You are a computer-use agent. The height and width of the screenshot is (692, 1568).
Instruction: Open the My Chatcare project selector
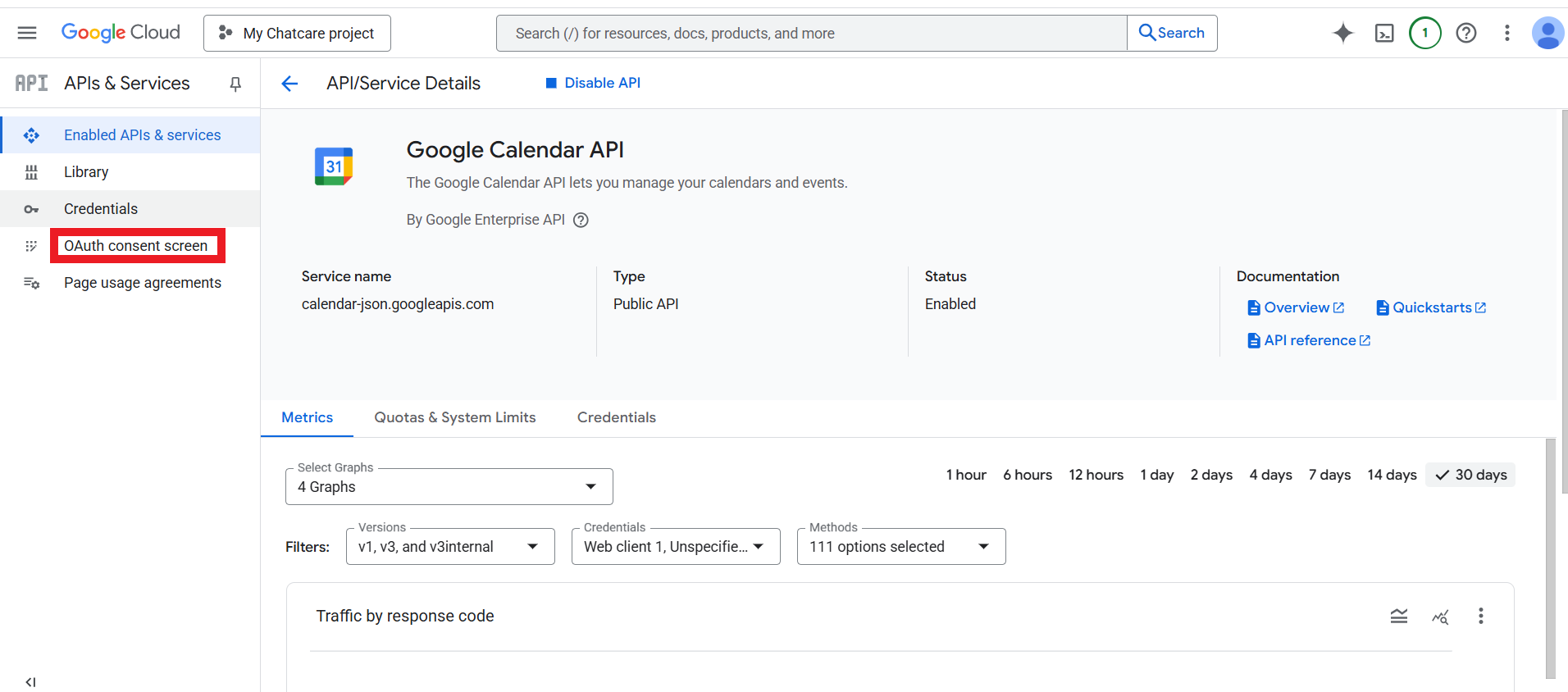click(297, 33)
